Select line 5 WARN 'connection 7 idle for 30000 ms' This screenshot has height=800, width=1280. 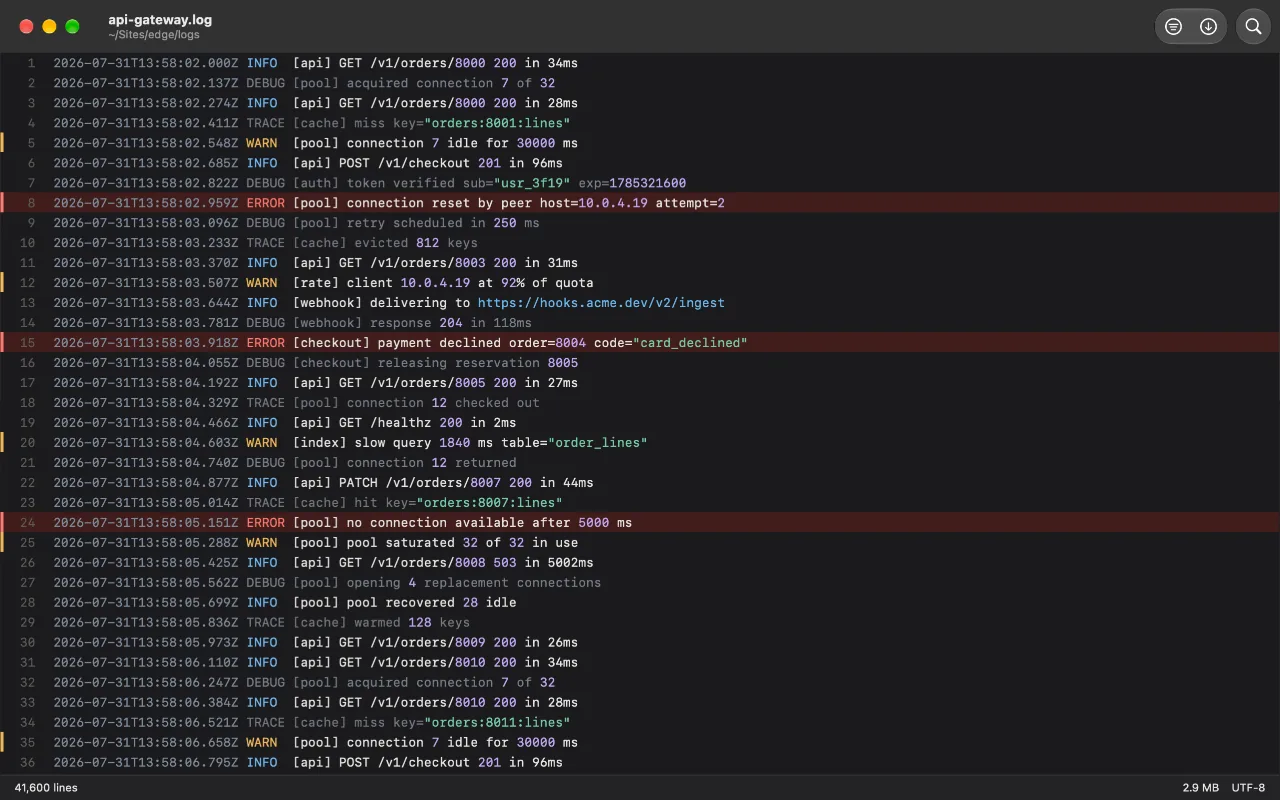[640, 143]
